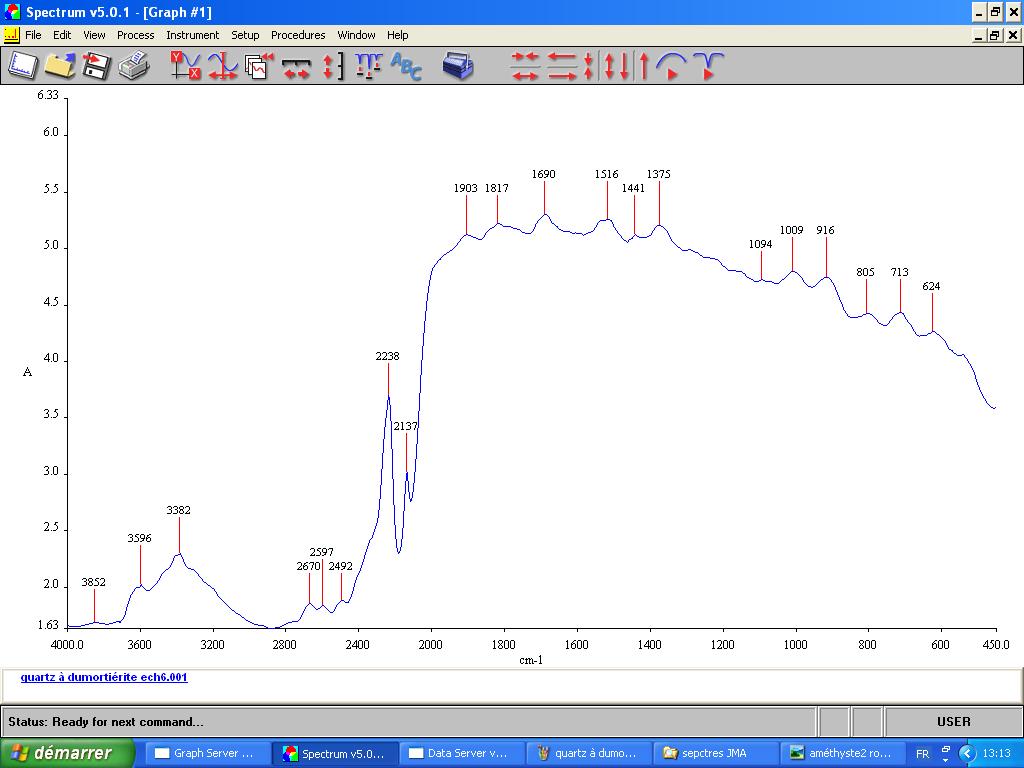
Task: Click the 2238 peak label on spectrum
Action: [387, 356]
